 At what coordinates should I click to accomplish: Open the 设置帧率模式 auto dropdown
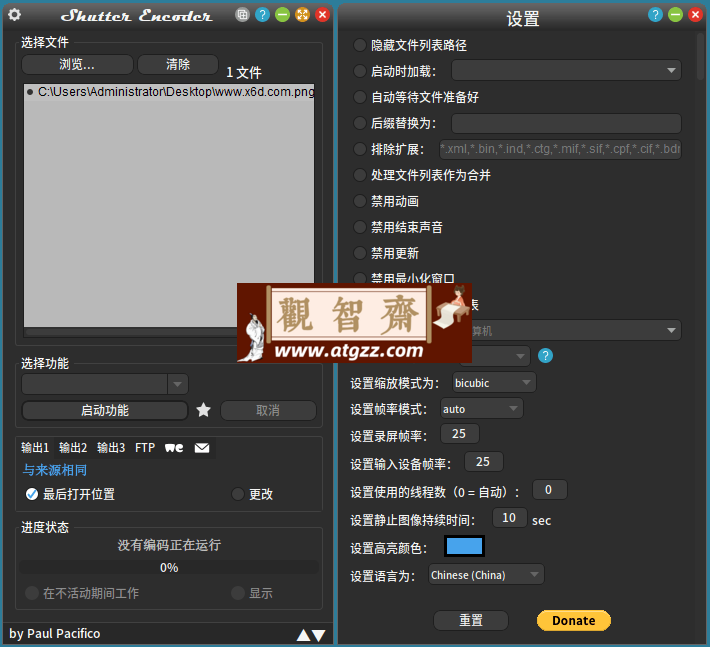(482, 409)
